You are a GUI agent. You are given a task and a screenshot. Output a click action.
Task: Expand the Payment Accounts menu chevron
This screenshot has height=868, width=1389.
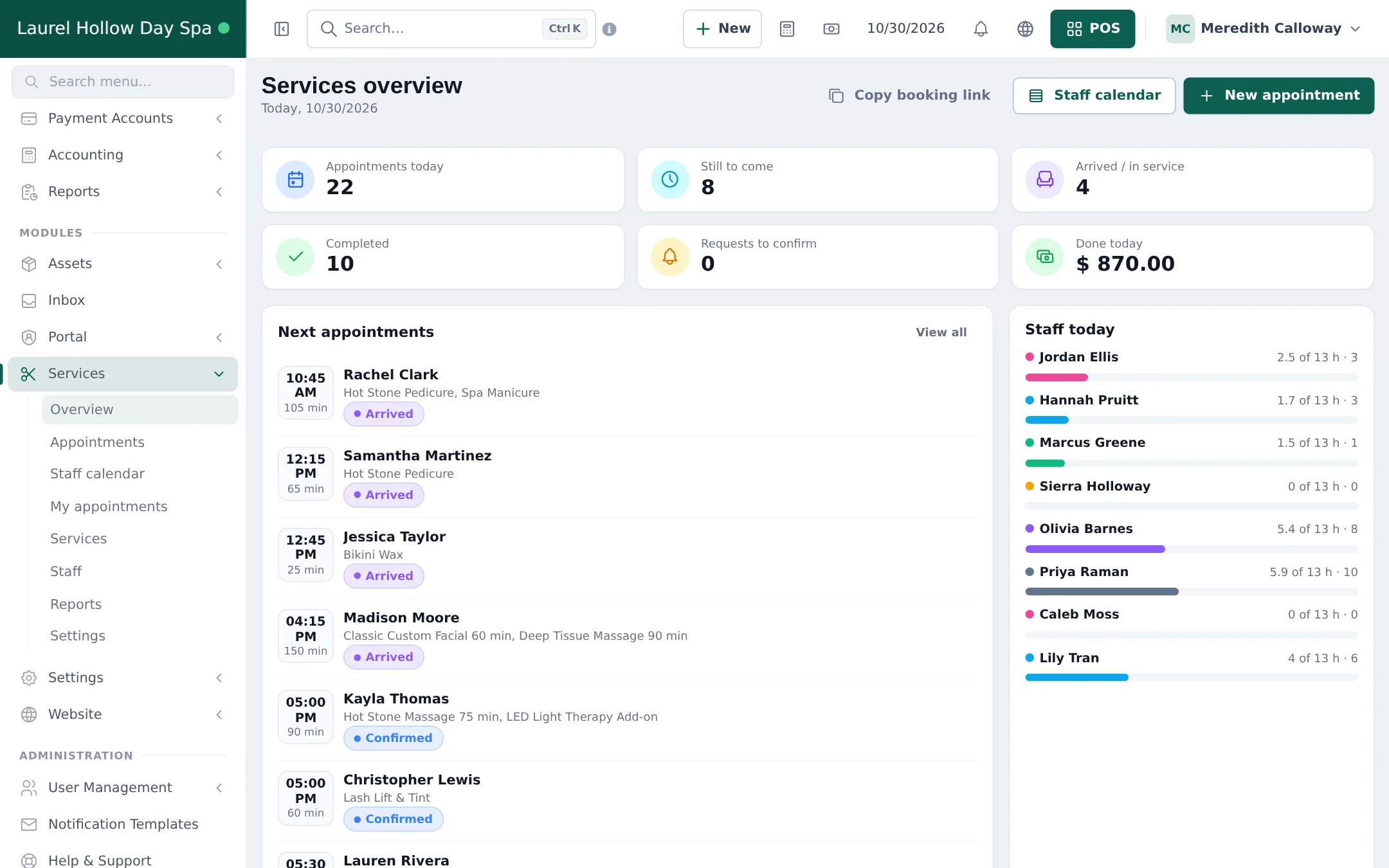(219, 118)
